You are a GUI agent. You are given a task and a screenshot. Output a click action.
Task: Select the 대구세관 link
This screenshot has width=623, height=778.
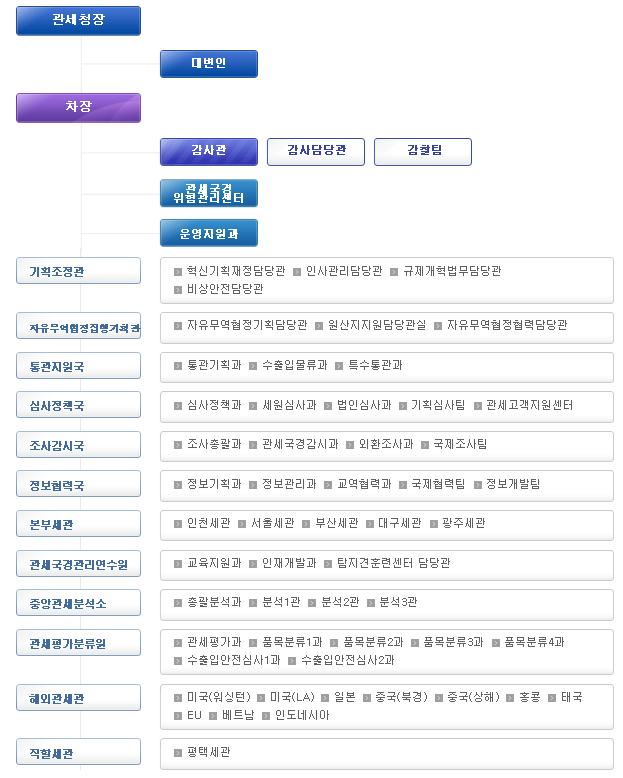(400, 523)
